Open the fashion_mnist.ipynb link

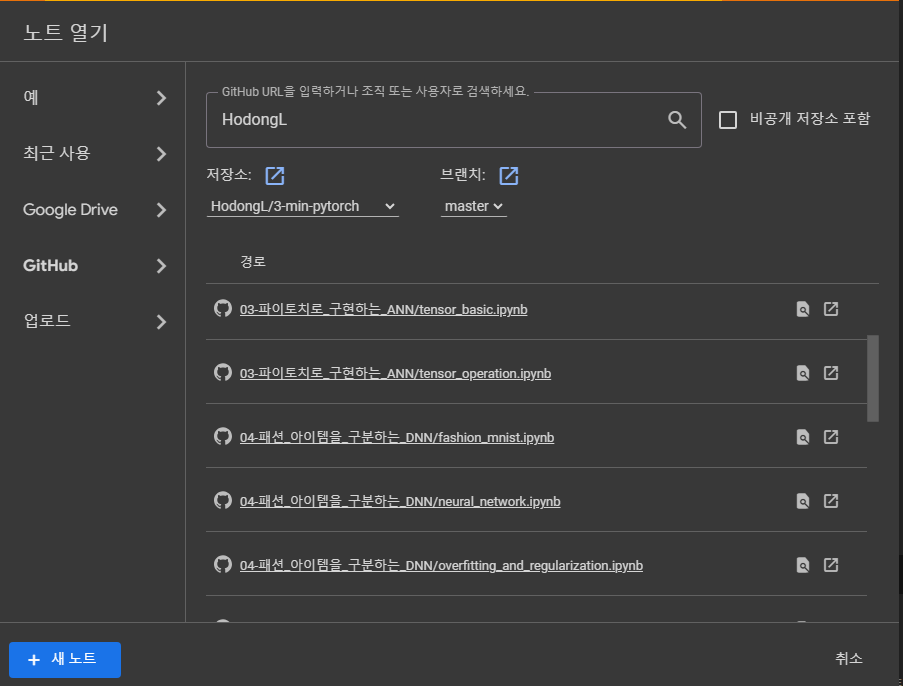(397, 437)
